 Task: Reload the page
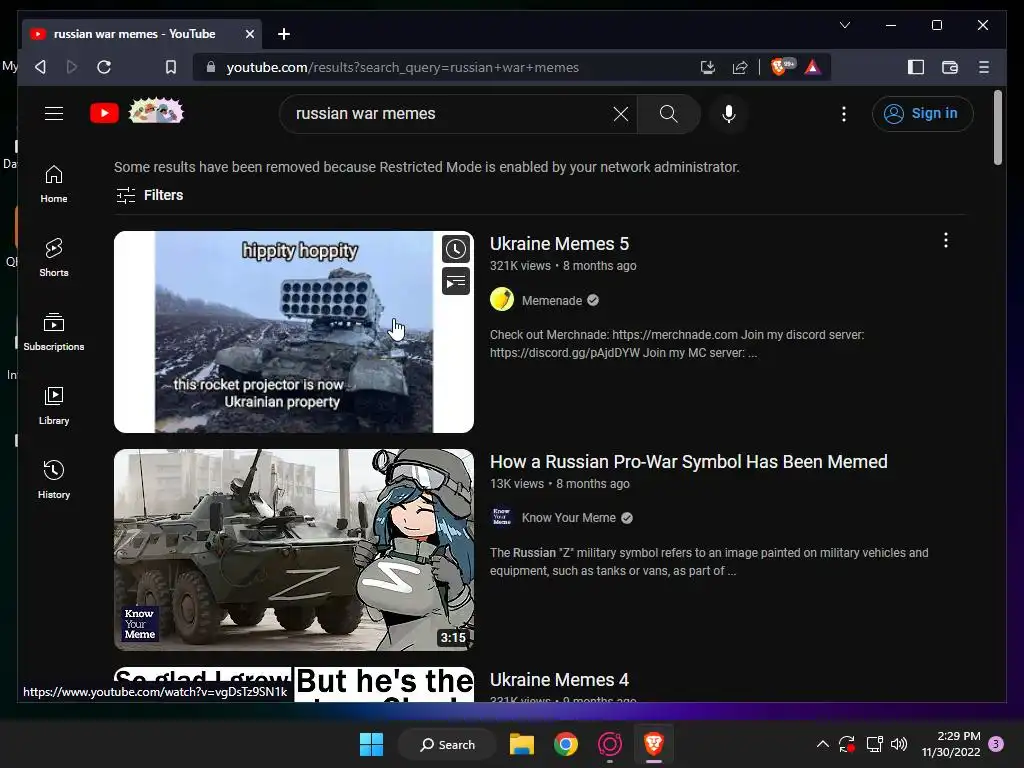[104, 67]
